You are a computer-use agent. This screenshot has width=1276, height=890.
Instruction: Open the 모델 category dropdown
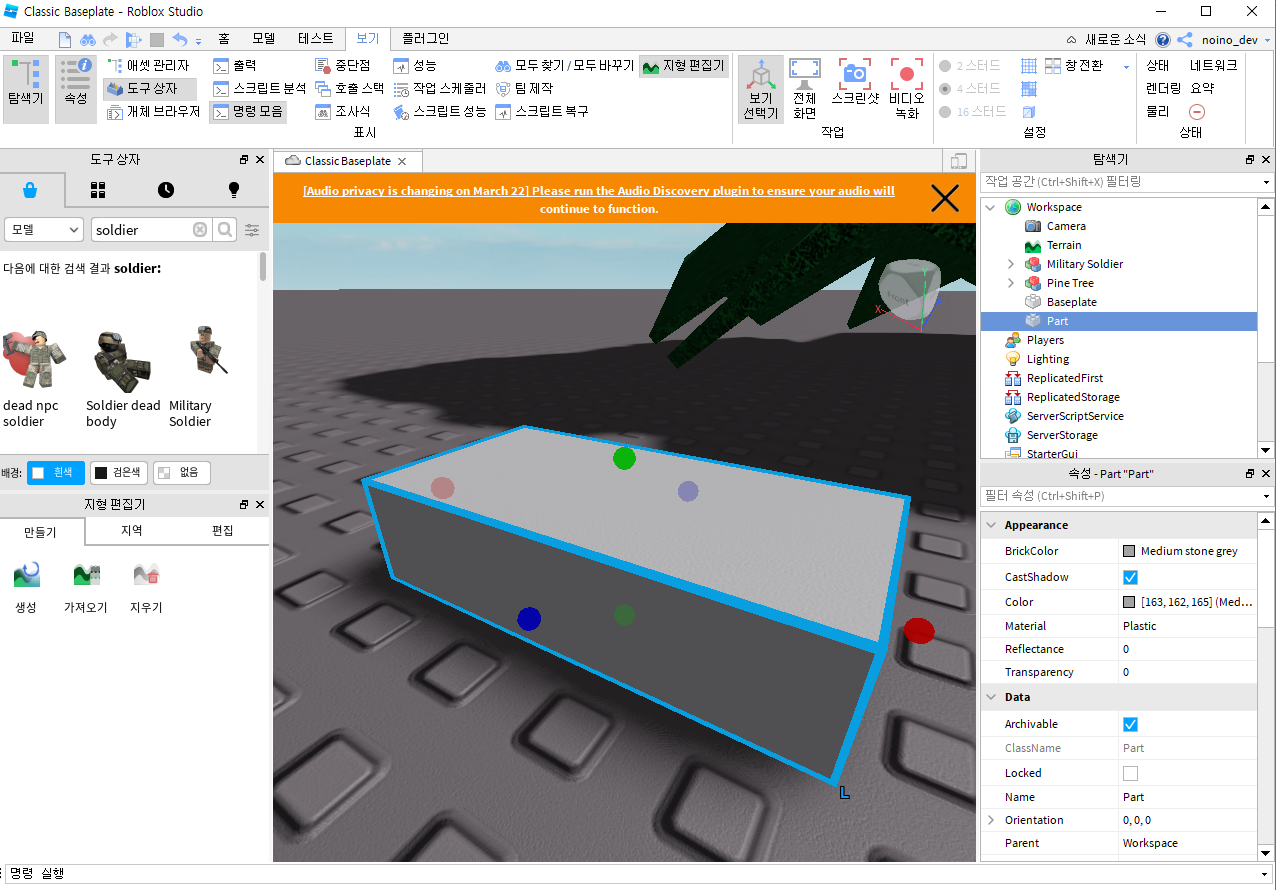[44, 230]
